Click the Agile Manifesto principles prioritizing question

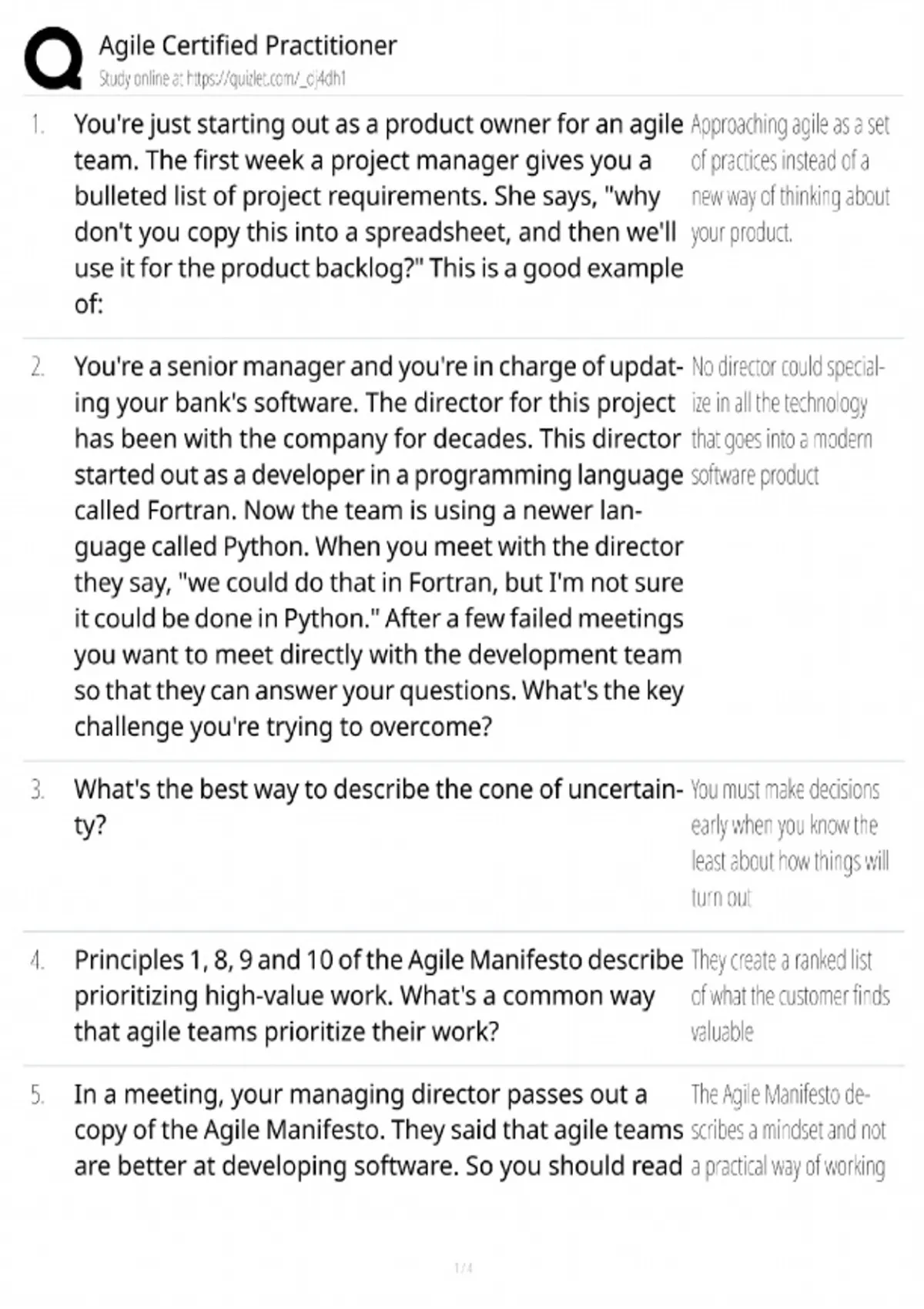pyautogui.click(x=378, y=996)
